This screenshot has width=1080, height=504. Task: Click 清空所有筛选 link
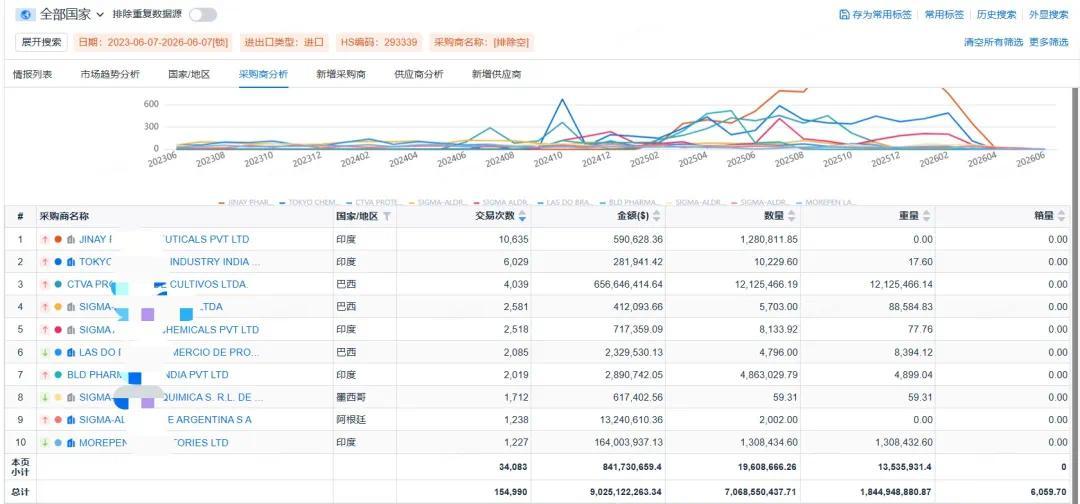coord(993,42)
